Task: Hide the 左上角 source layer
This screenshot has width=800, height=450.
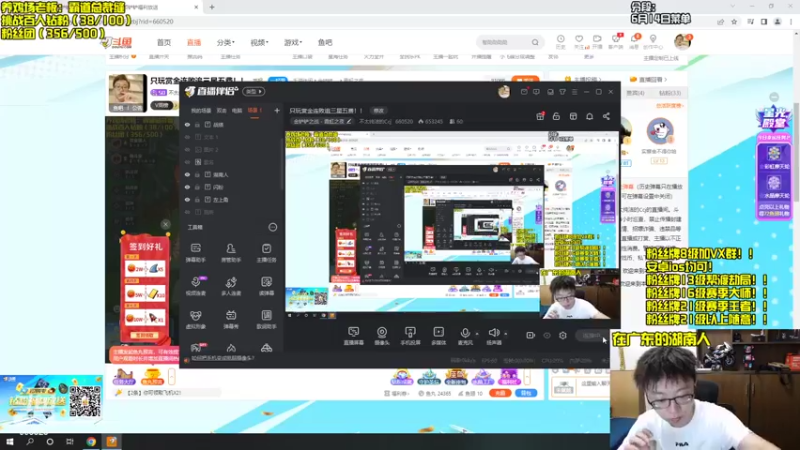Action: click(187, 199)
